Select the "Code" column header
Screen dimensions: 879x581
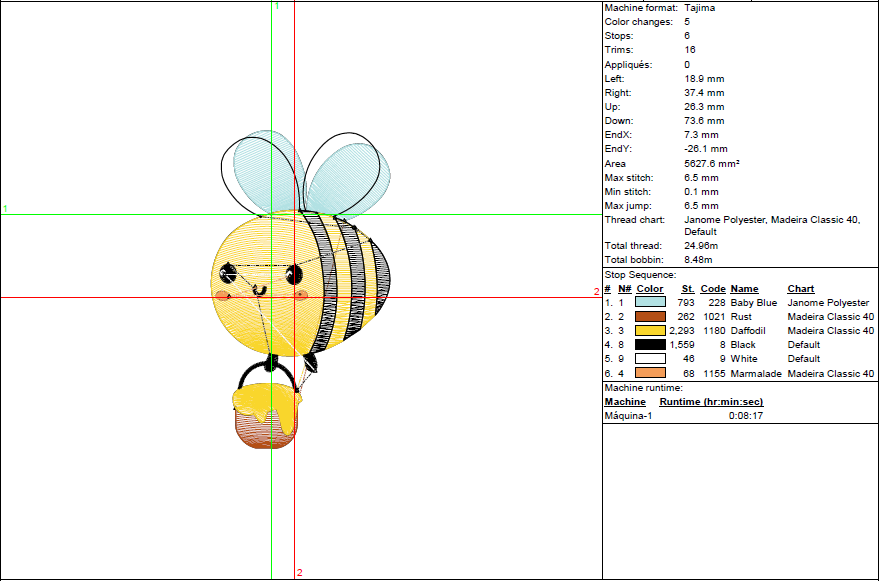pyautogui.click(x=712, y=289)
